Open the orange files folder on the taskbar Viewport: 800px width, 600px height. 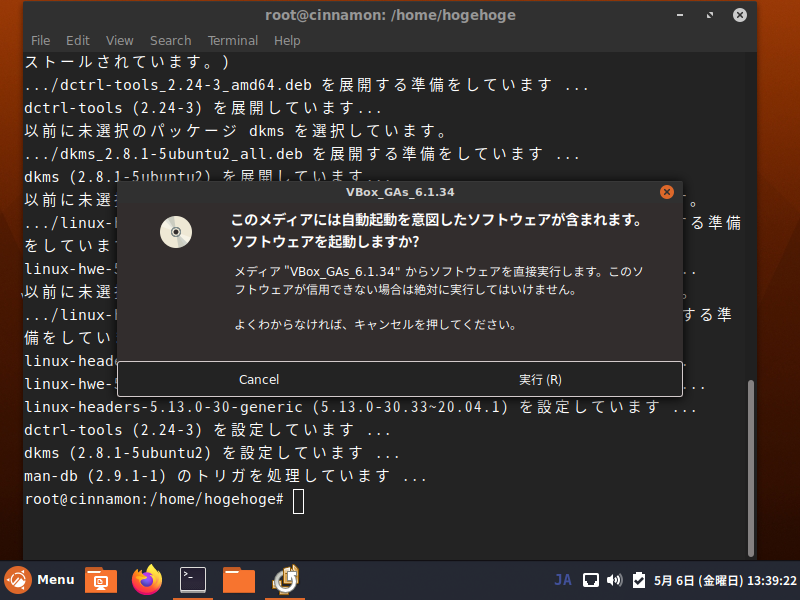[x=239, y=580]
